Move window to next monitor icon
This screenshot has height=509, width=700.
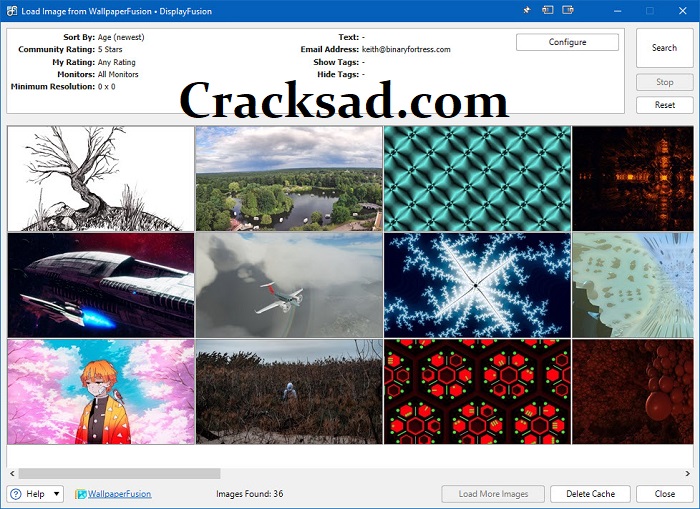568,10
